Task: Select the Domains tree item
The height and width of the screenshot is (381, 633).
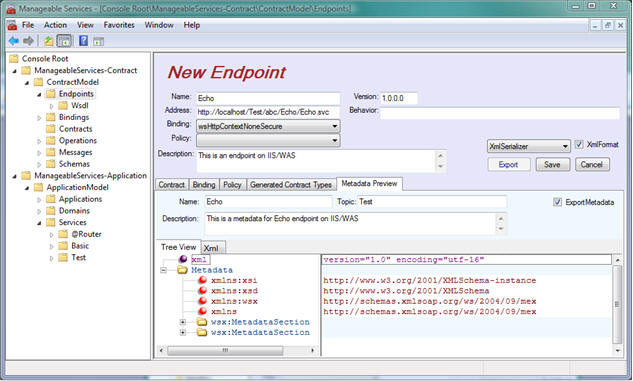Action: click(x=74, y=211)
